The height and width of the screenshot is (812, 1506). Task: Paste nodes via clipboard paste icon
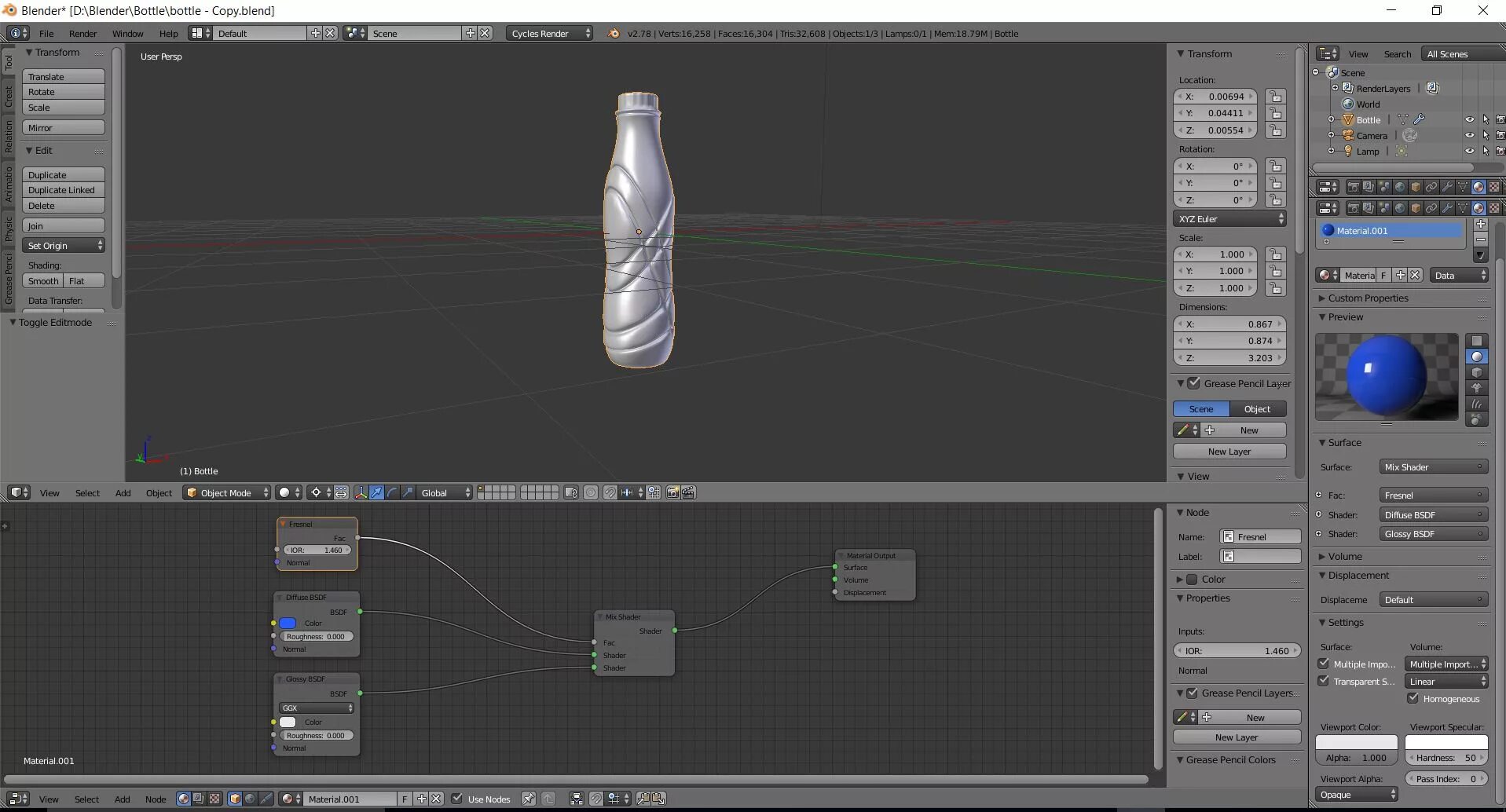click(x=658, y=799)
